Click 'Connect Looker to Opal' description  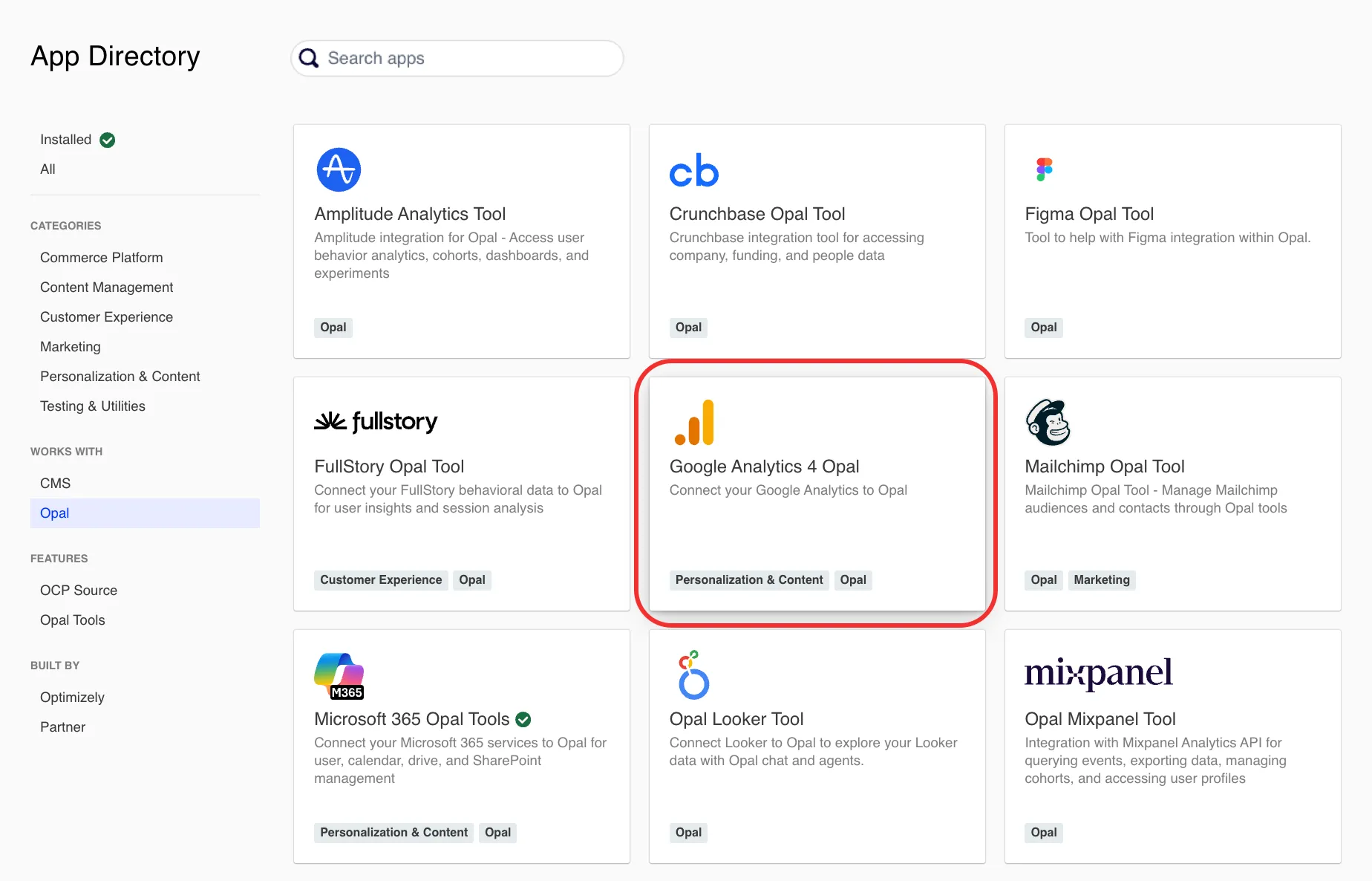[814, 752]
